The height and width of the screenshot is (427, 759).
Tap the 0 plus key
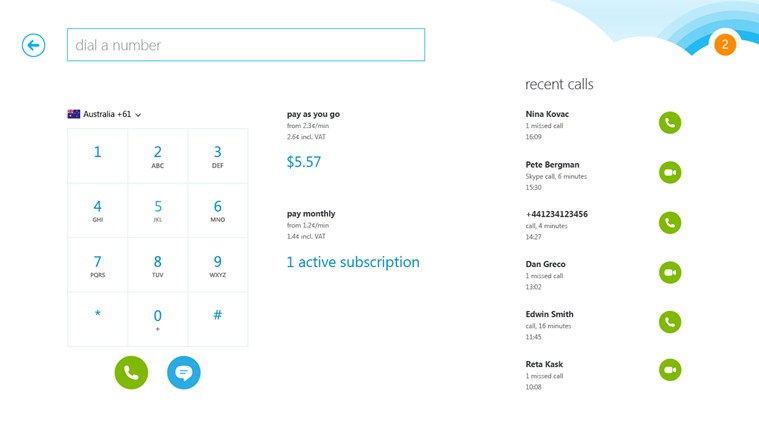tap(157, 319)
